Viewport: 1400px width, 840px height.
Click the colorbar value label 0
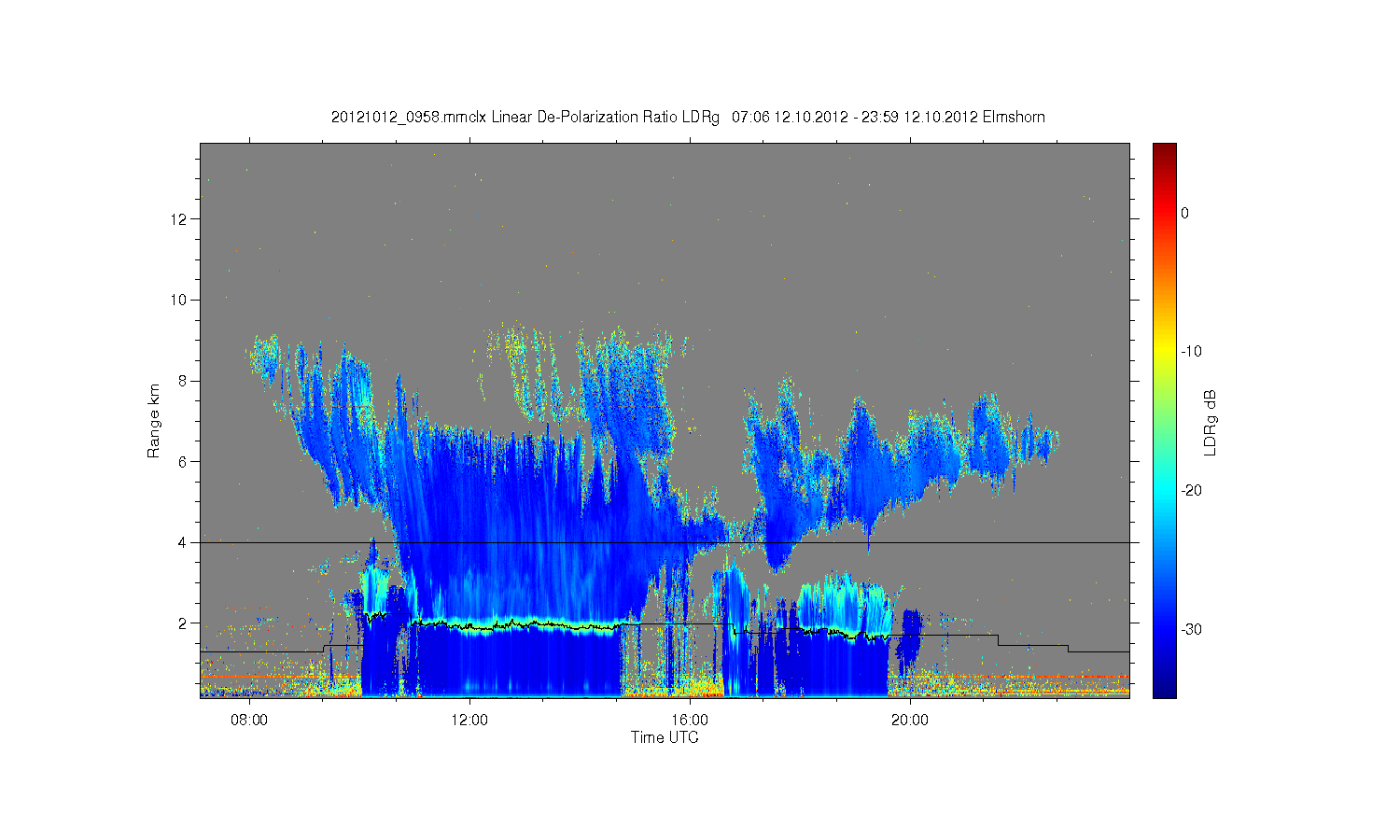[x=1185, y=213]
